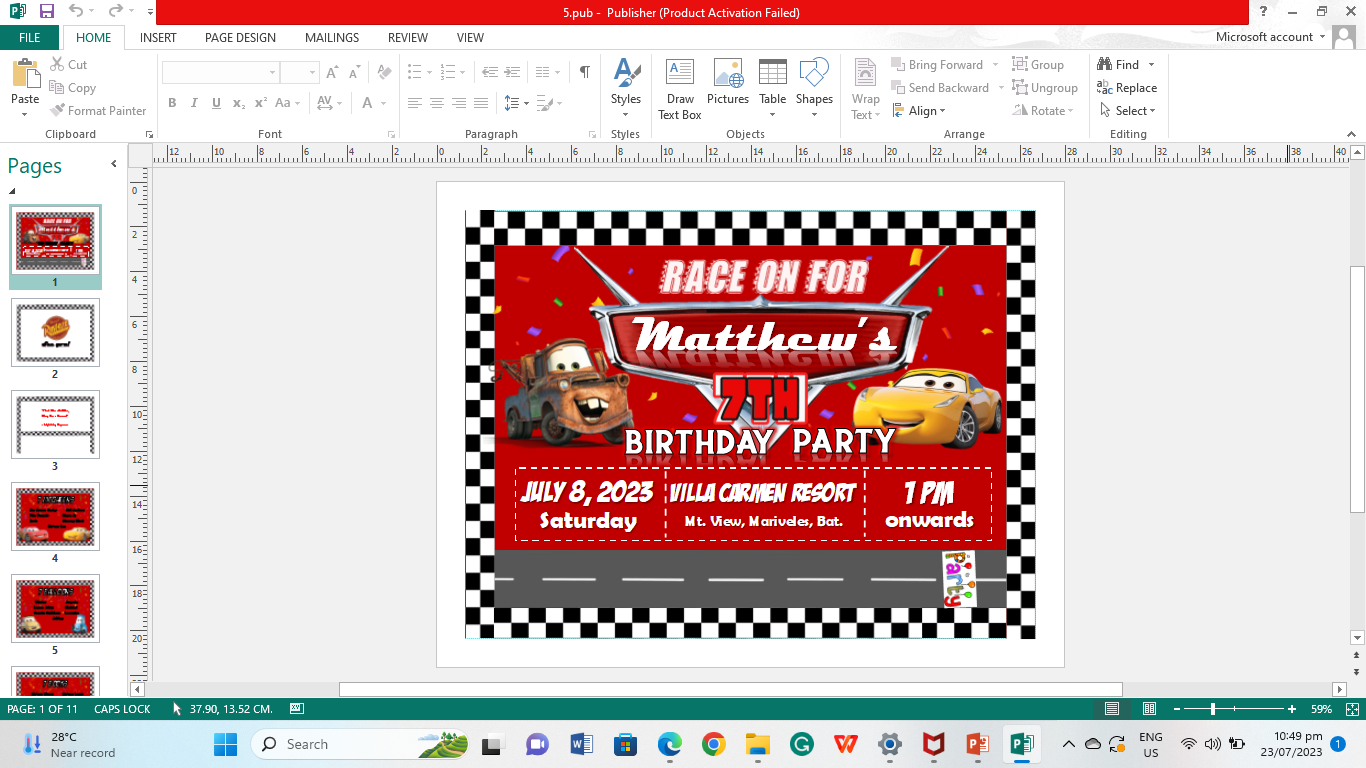Align text left in Paragraph group

tap(415, 103)
